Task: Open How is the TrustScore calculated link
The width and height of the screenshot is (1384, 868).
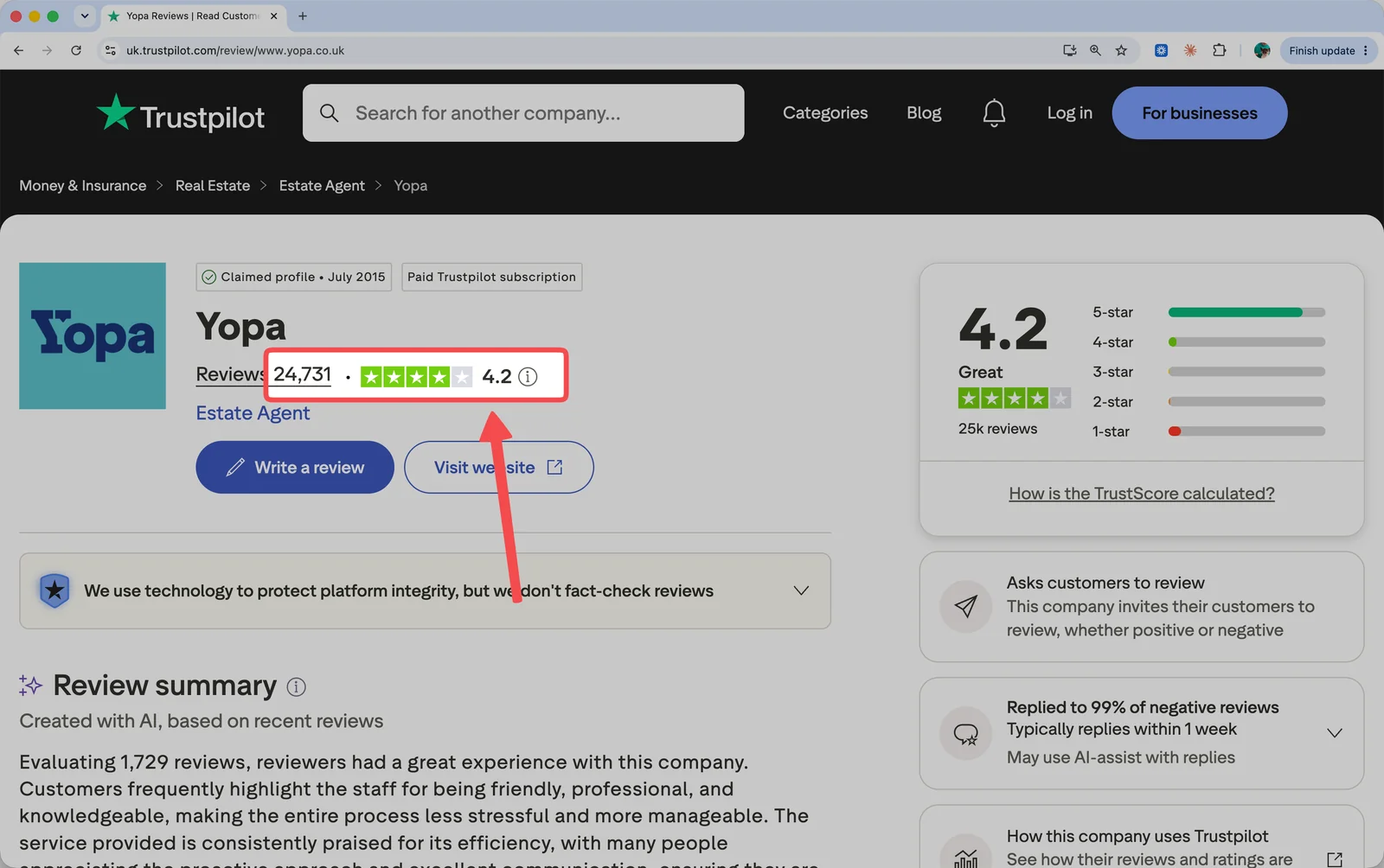Action: 1142,494
